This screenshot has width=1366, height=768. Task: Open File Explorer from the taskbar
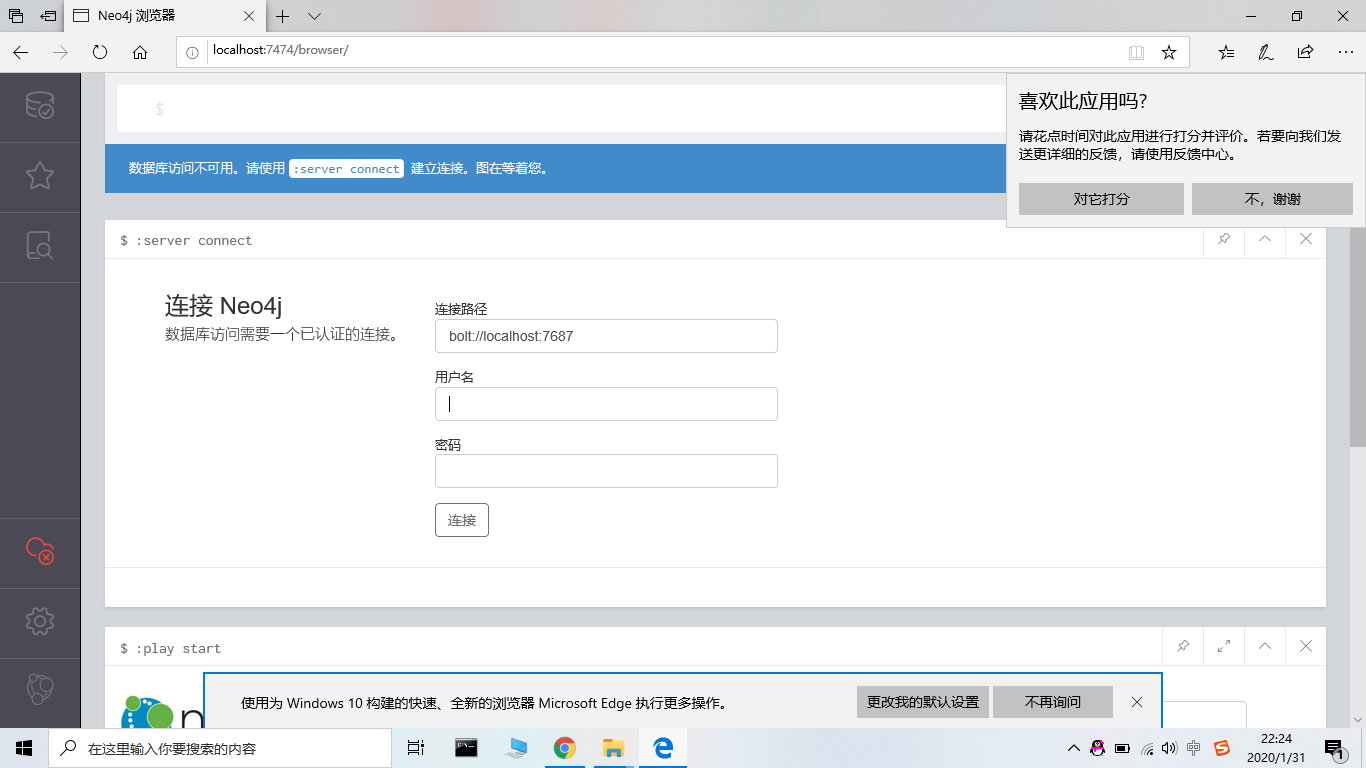[614, 748]
